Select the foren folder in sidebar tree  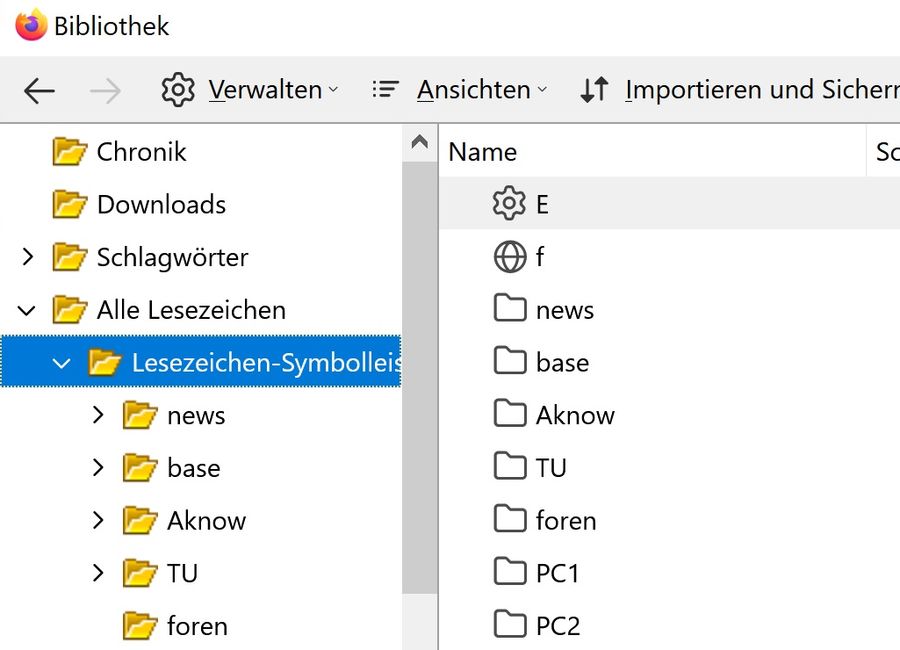197,626
